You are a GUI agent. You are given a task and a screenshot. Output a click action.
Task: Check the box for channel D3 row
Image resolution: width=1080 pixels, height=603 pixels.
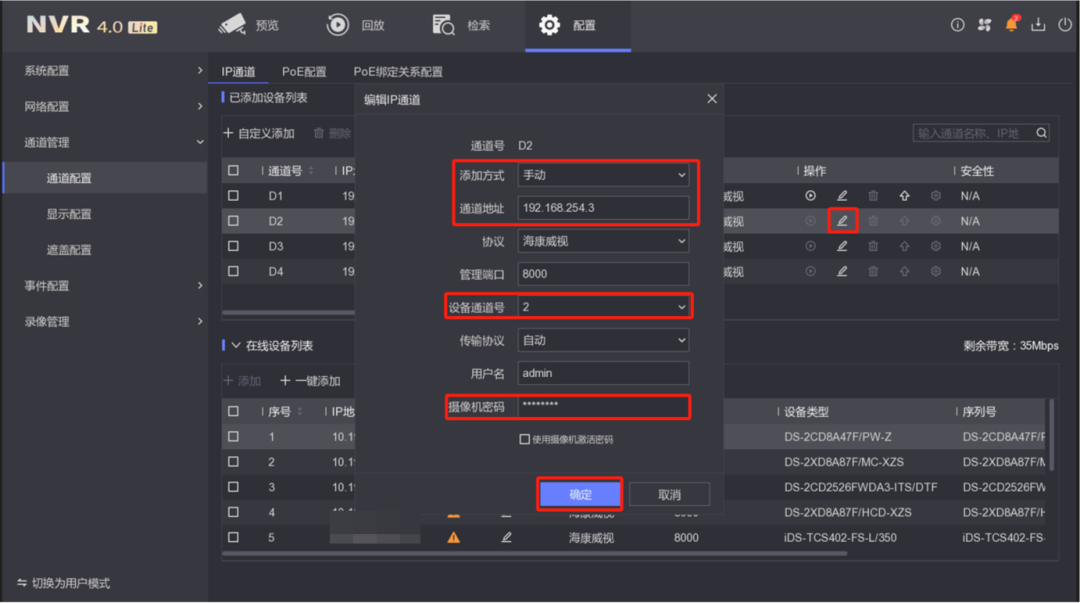[x=233, y=246]
